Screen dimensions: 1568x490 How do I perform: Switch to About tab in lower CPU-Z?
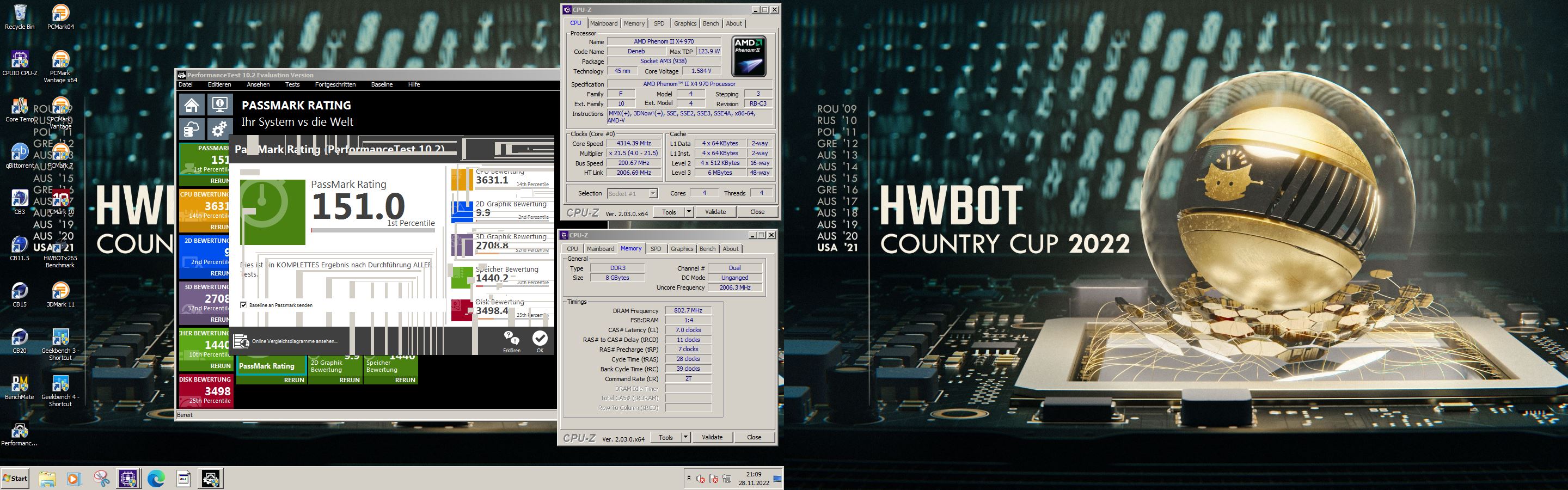pyautogui.click(x=731, y=248)
